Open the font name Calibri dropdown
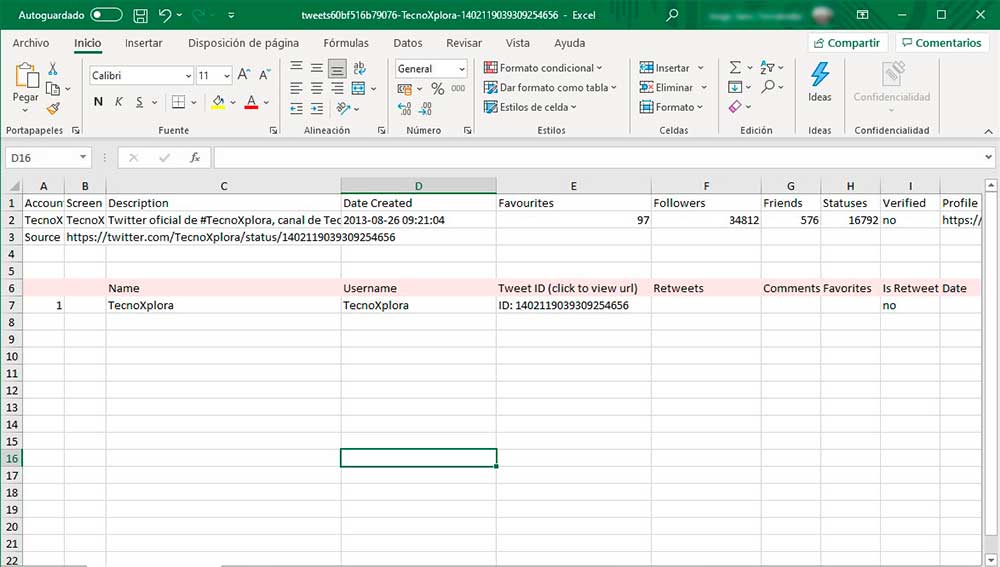Viewport: 1000px width, 567px height. coord(188,75)
